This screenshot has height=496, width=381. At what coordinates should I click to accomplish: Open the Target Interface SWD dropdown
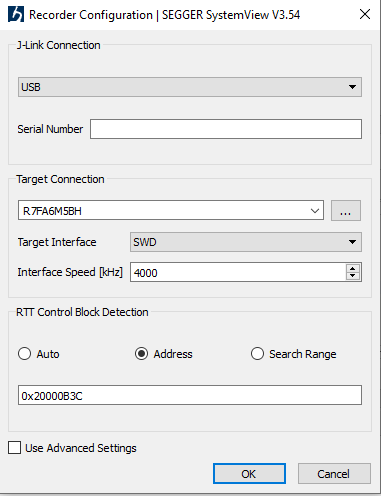246,242
